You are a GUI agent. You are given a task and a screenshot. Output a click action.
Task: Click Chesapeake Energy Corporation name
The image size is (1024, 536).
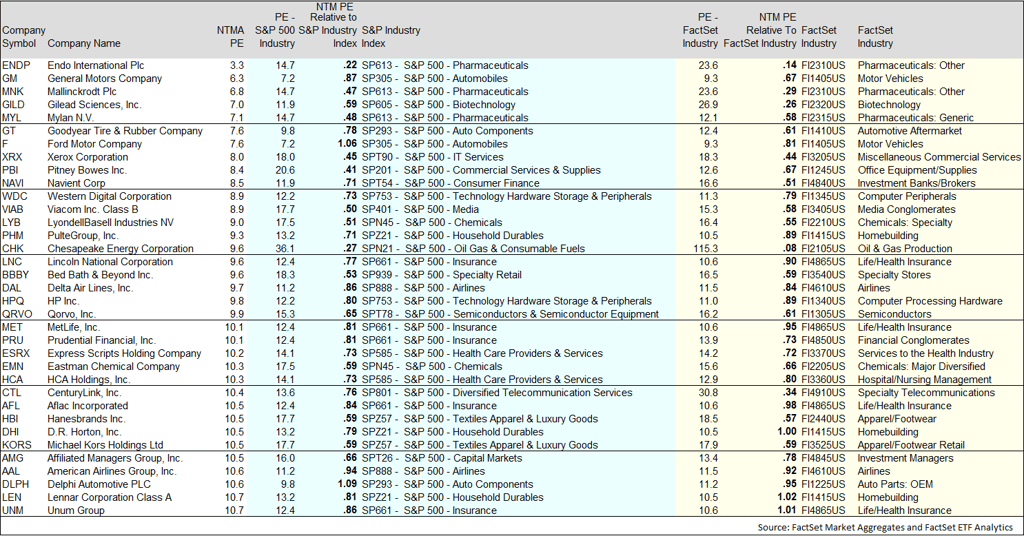[121, 248]
